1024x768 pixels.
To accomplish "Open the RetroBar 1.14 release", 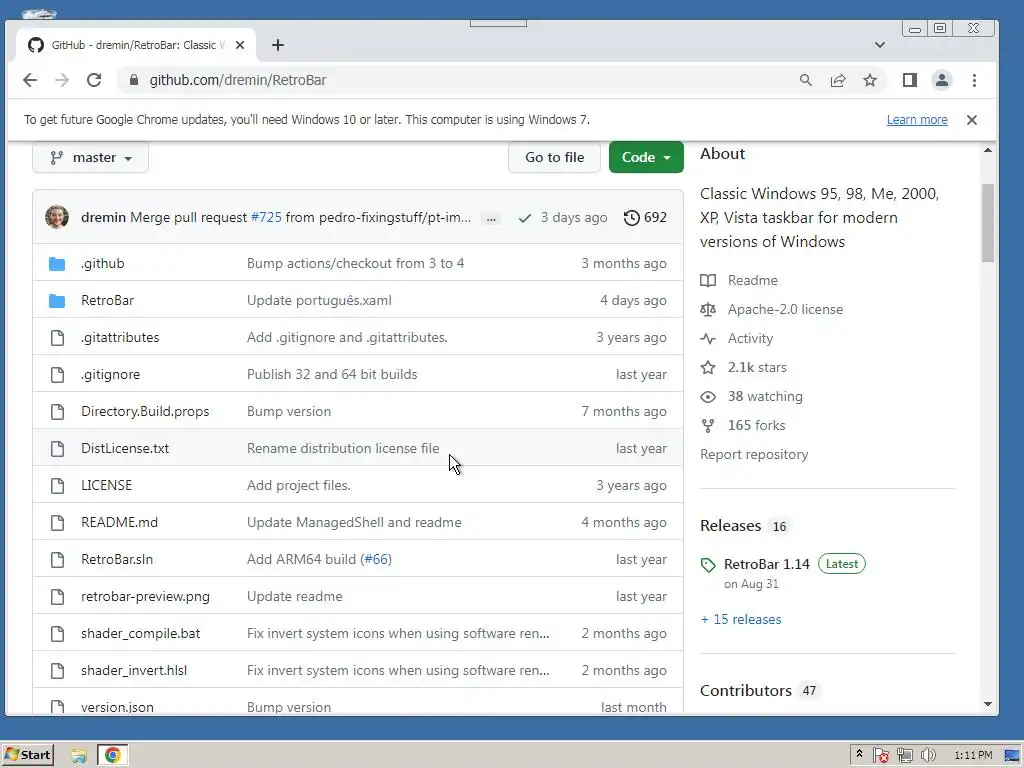I will coord(767,564).
